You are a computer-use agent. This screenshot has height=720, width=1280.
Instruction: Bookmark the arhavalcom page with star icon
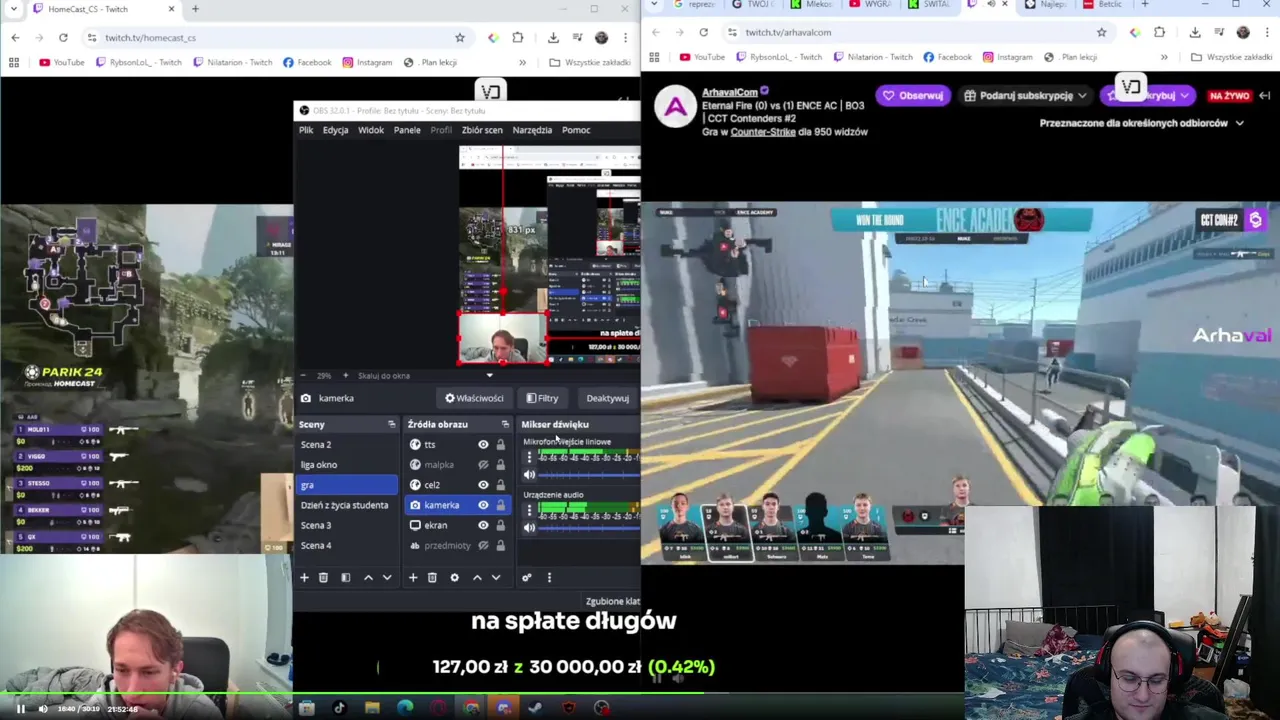(x=1102, y=32)
